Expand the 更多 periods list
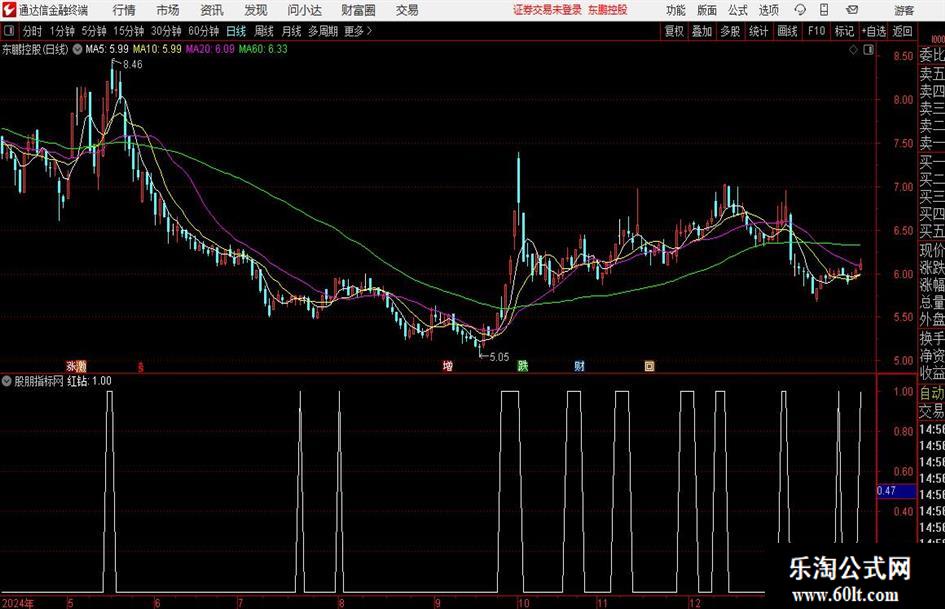Image resolution: width=945 pixels, height=609 pixels. pyautogui.click(x=358, y=31)
